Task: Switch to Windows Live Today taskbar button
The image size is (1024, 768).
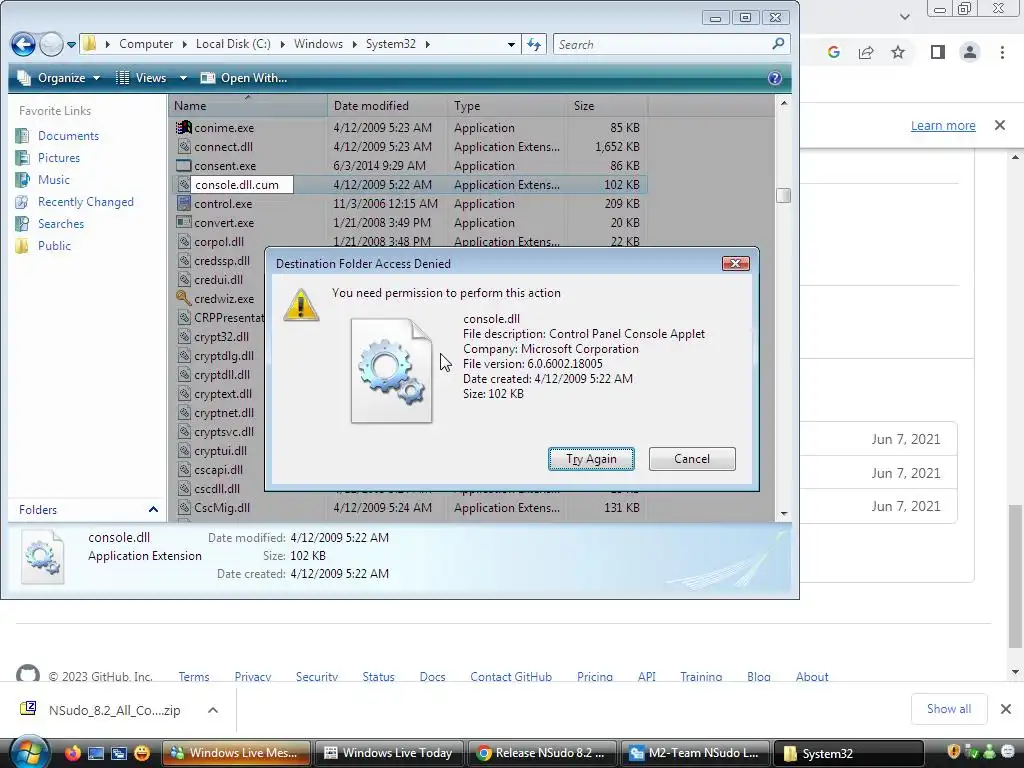Action: (x=389, y=753)
